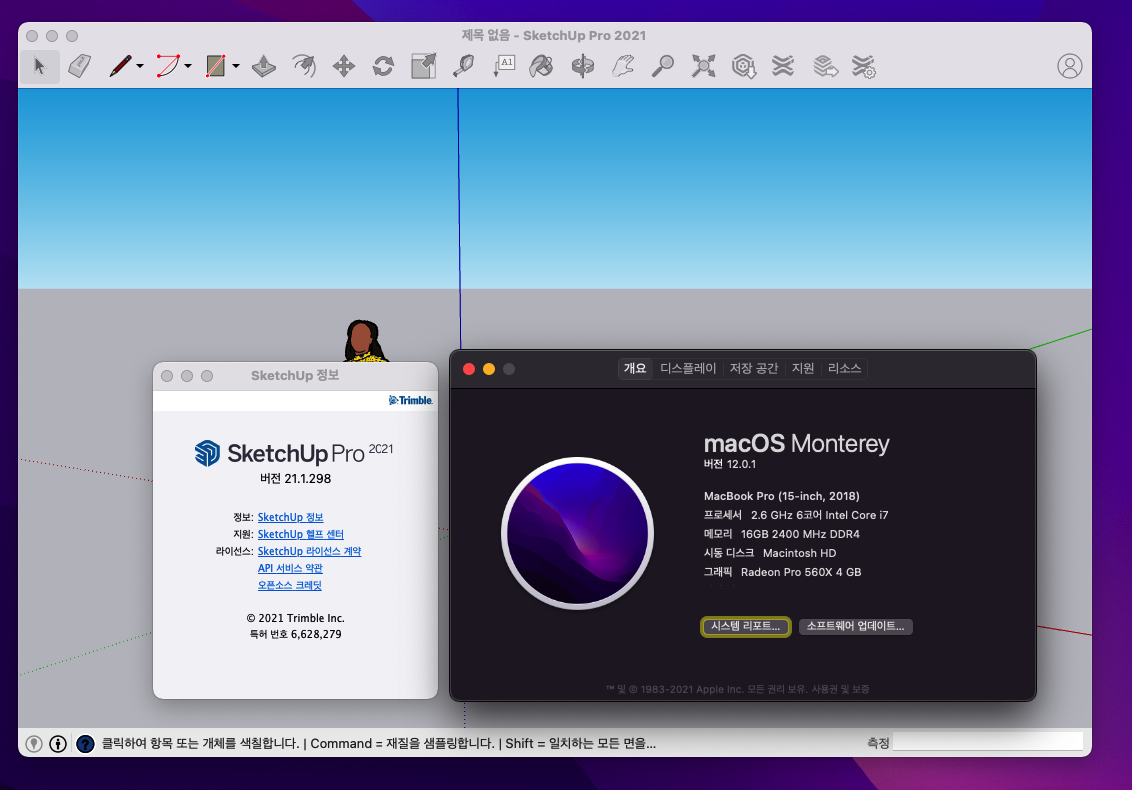Choose the Eraser tool
This screenshot has width=1132, height=790.
pos(79,66)
